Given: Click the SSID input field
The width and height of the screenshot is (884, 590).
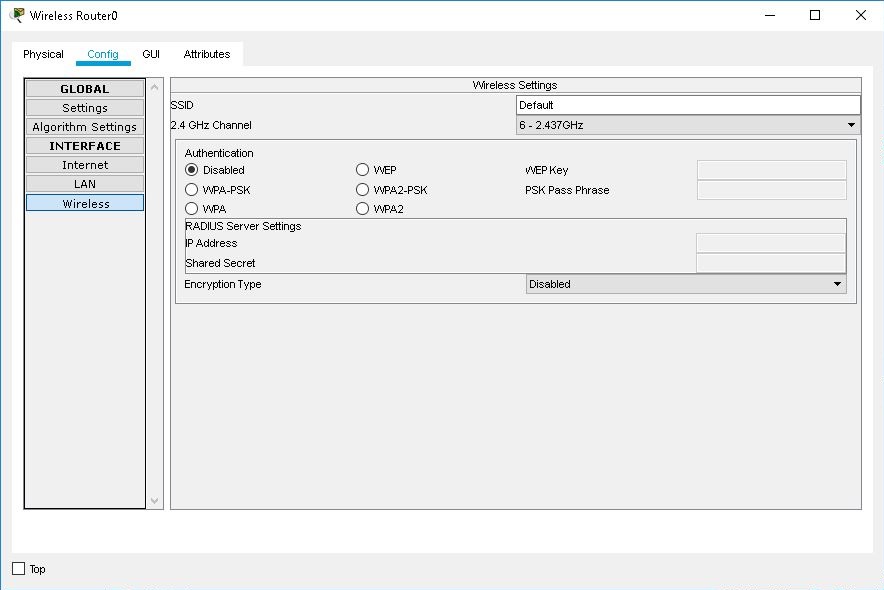Looking at the screenshot, I should pyautogui.click(x=687, y=104).
